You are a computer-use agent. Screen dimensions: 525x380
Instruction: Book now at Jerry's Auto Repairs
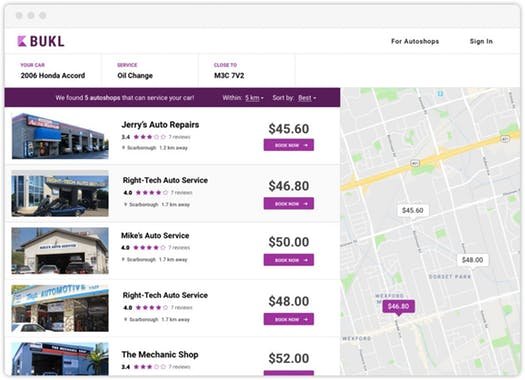pos(289,145)
